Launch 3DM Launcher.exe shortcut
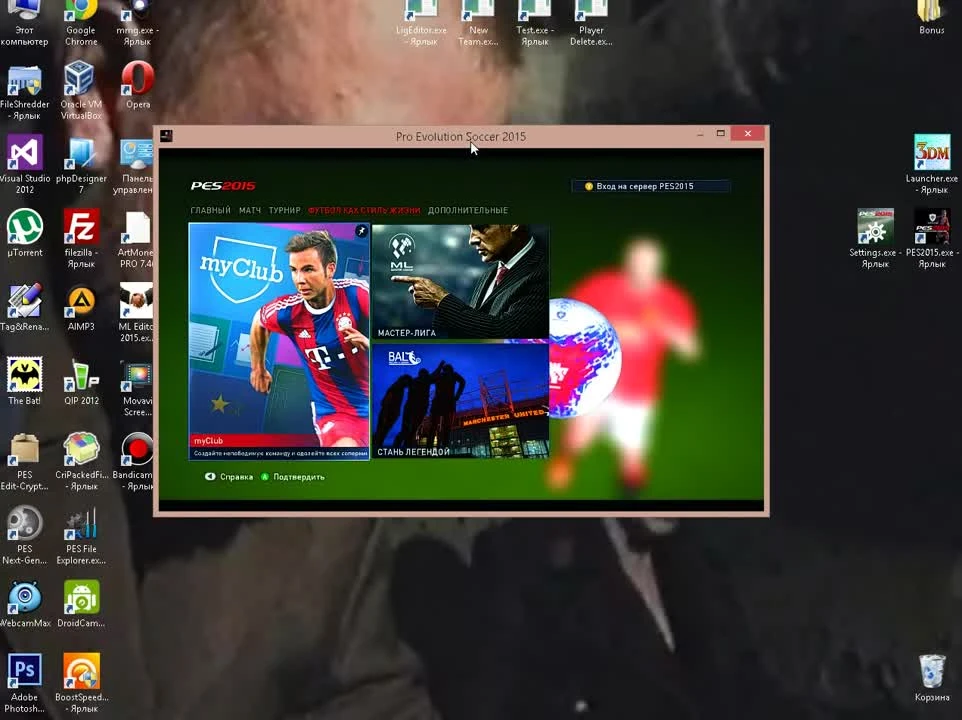 coord(932,164)
